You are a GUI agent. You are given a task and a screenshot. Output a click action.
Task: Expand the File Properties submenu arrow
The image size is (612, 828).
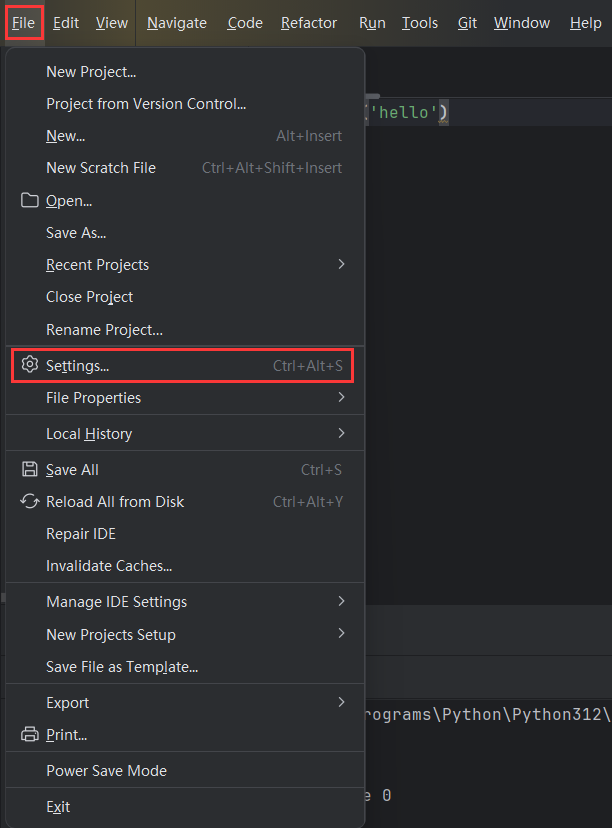point(341,398)
